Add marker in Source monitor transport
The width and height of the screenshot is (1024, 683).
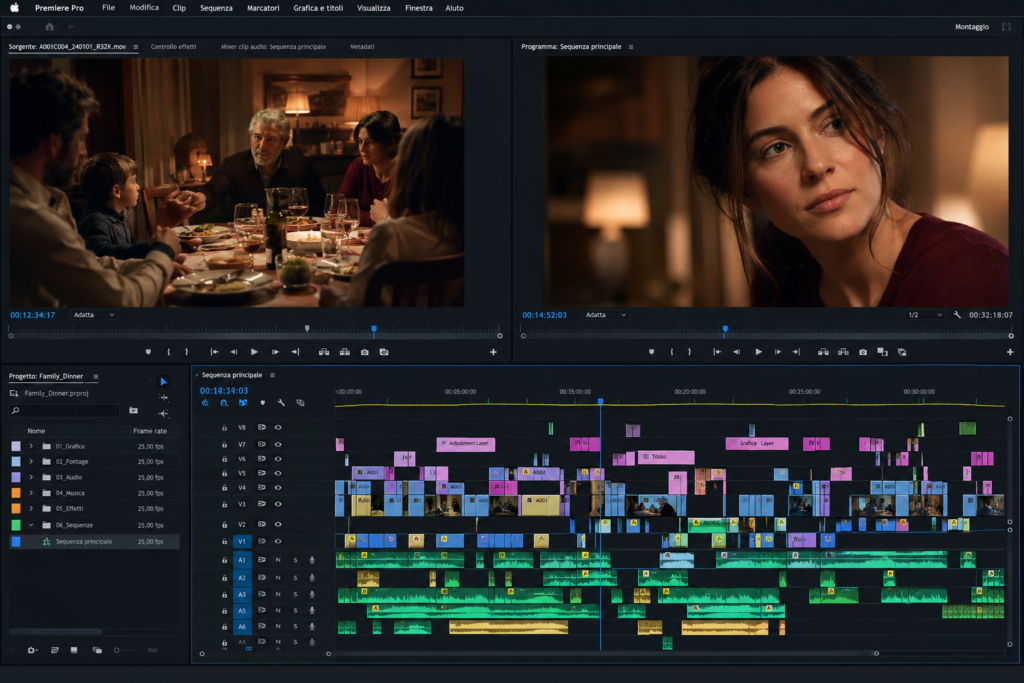148,352
